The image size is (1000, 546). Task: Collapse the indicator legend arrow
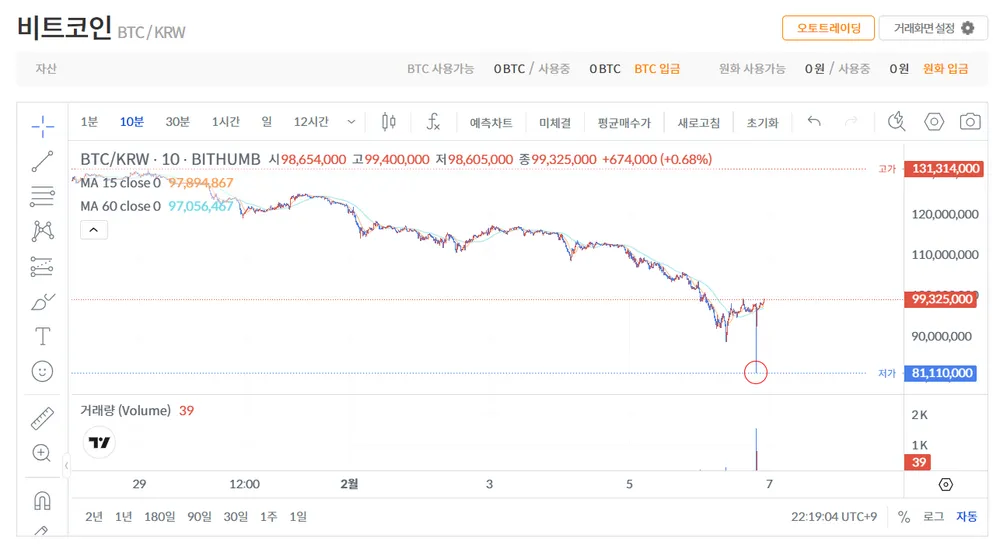click(x=94, y=230)
